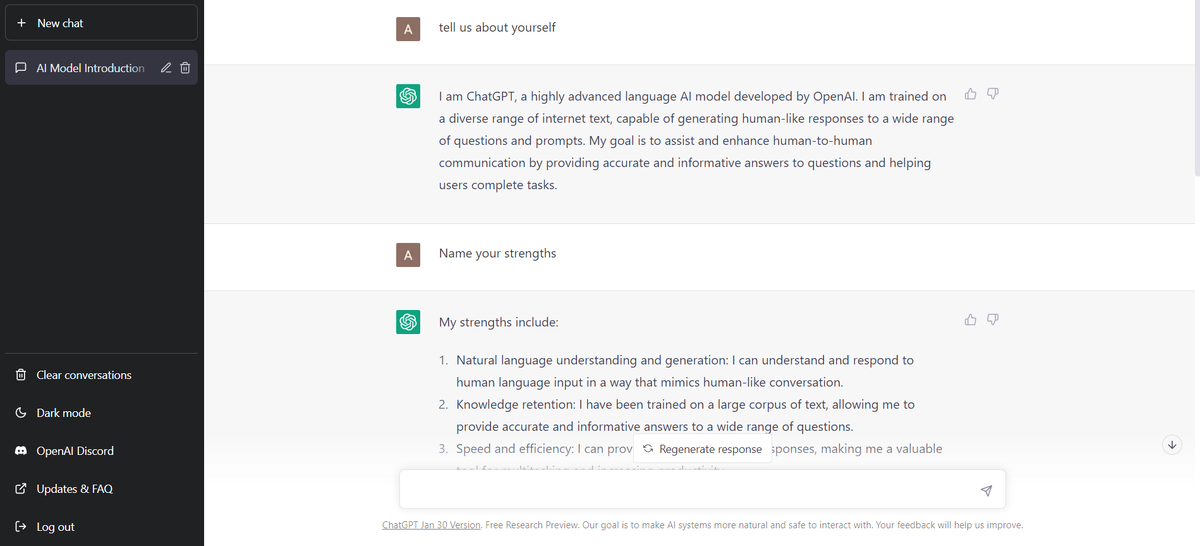Start a New chat
Viewport: 1200px width, 546px height.
point(101,23)
